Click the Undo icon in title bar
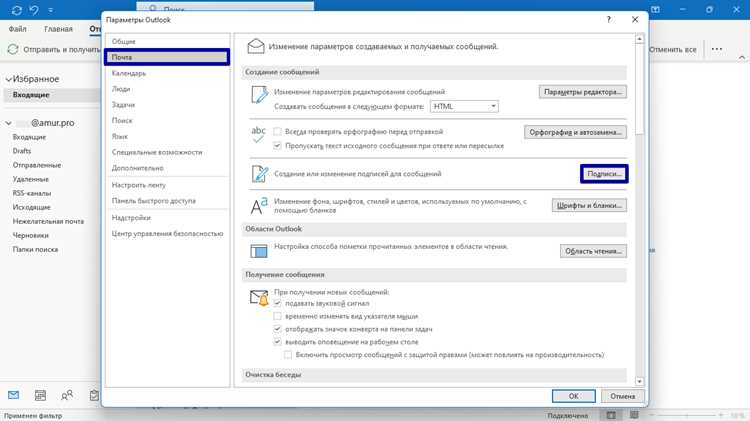This screenshot has height=421, width=750. point(33,10)
